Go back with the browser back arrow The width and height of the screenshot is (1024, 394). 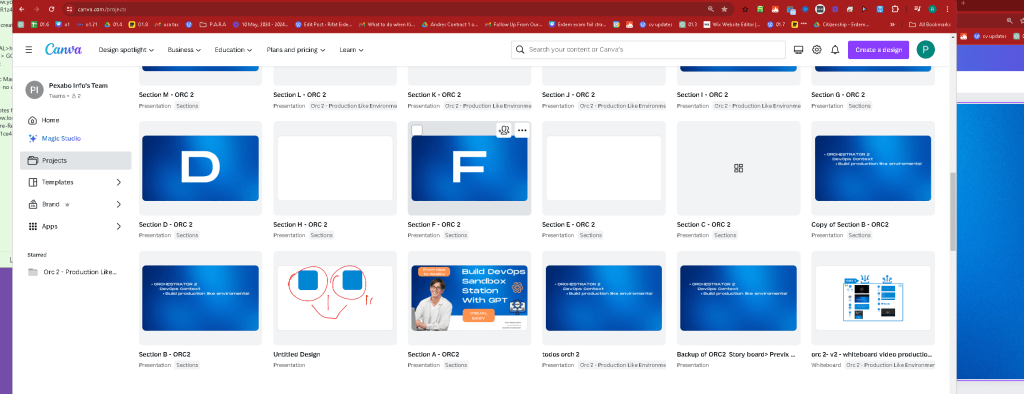(21, 9)
